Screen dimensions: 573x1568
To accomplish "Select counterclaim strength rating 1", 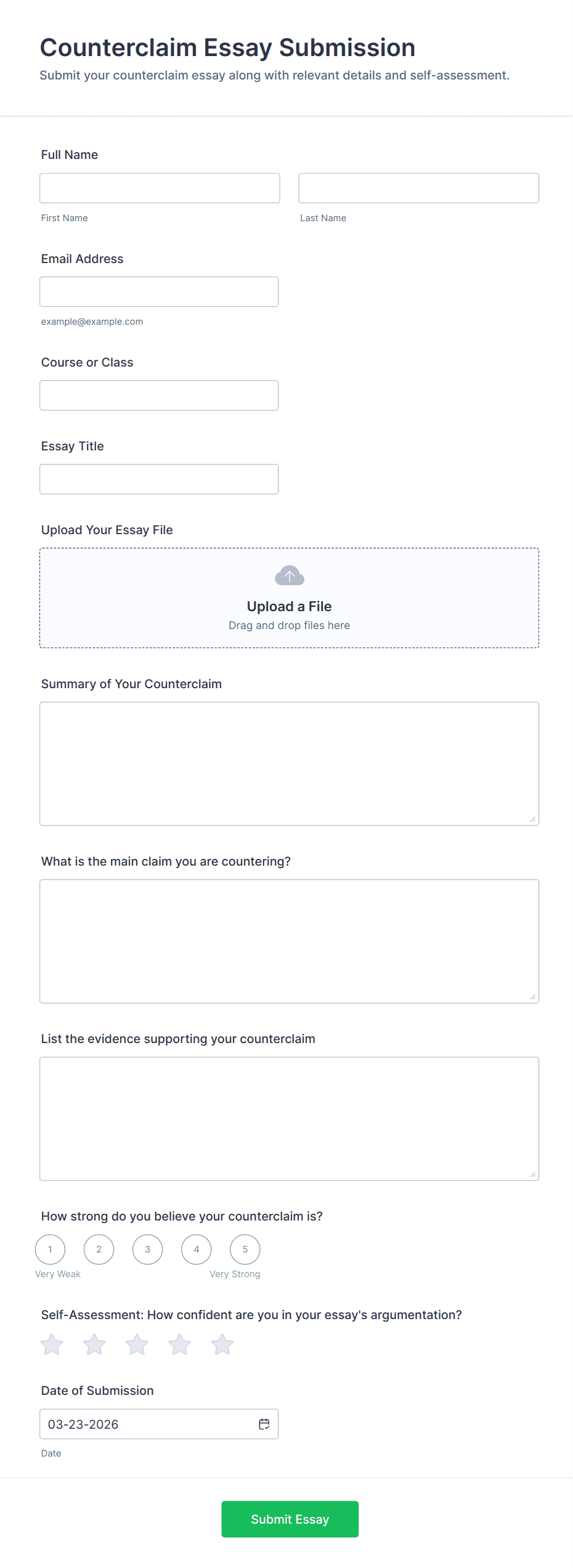I will click(50, 1249).
